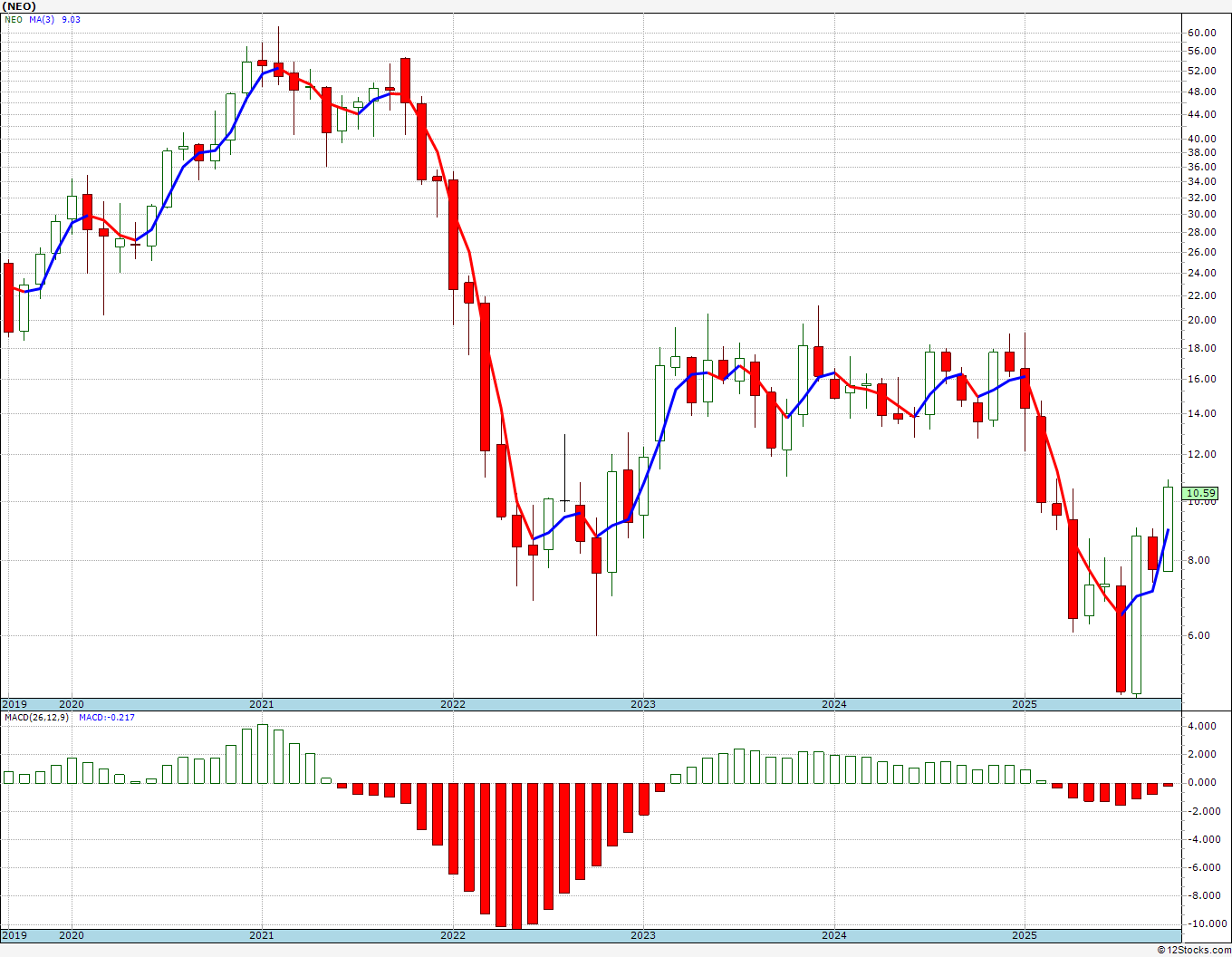Click the 34.00 price axis label
The height and width of the screenshot is (957, 1232).
pyautogui.click(x=1201, y=182)
